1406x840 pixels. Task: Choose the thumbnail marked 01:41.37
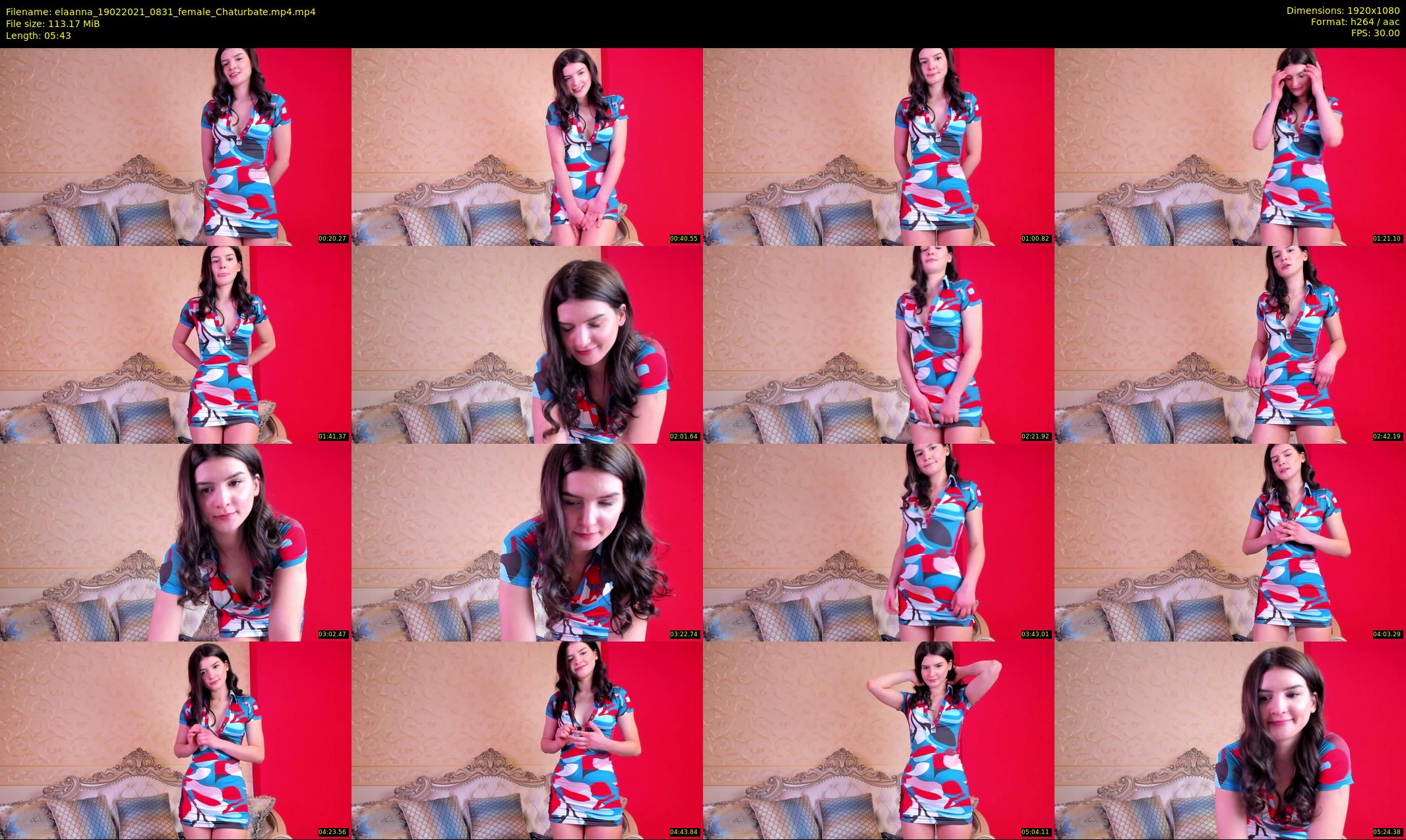click(175, 344)
